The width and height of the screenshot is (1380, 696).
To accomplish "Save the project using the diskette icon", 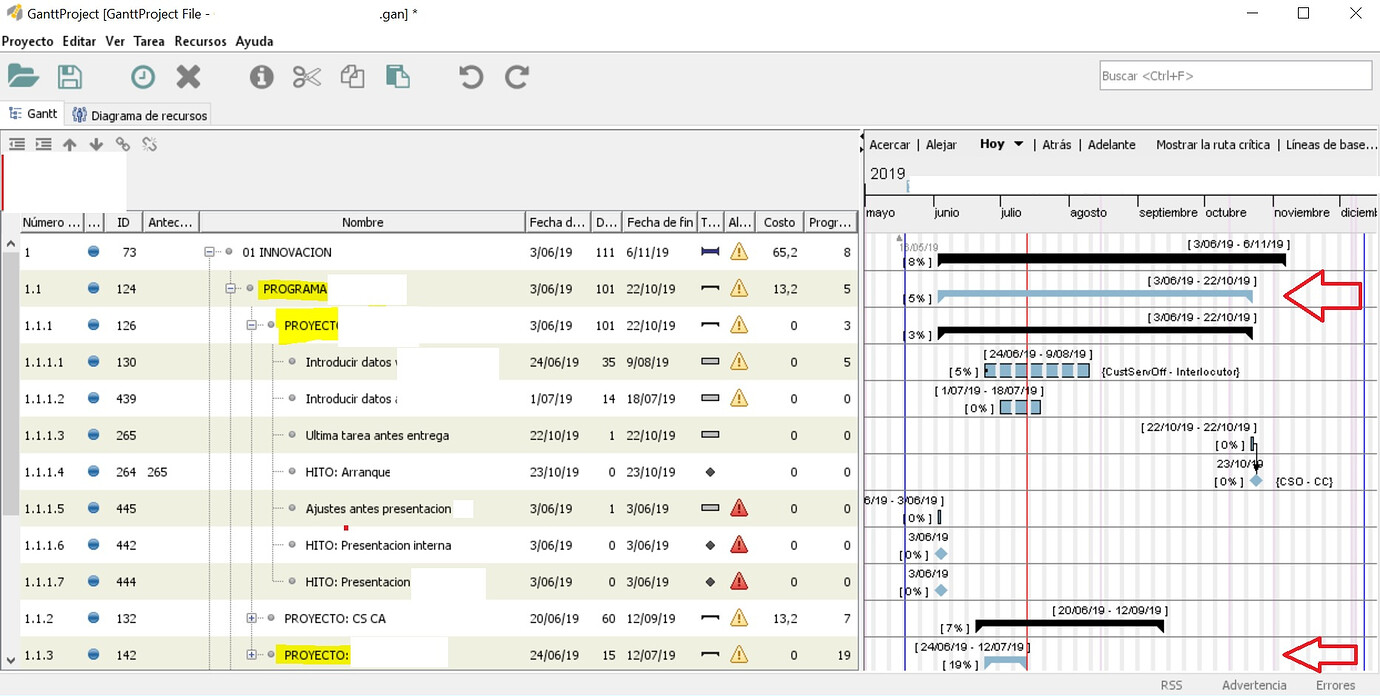I will coord(69,76).
